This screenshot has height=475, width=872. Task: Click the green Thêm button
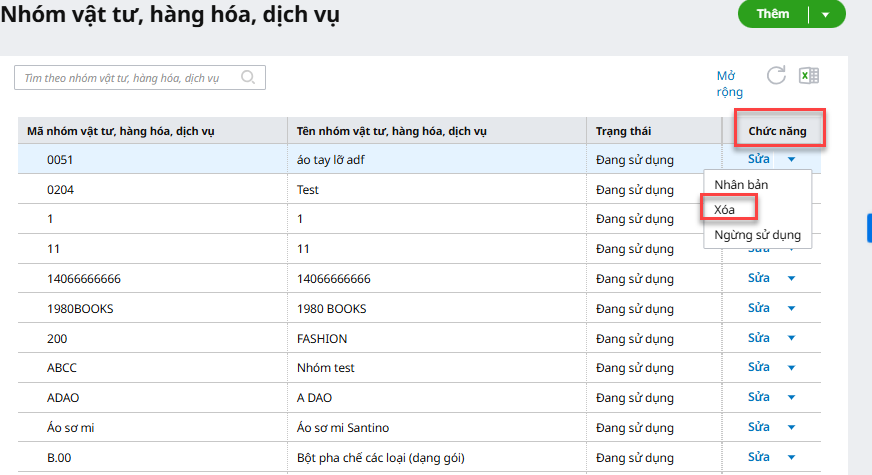773,14
